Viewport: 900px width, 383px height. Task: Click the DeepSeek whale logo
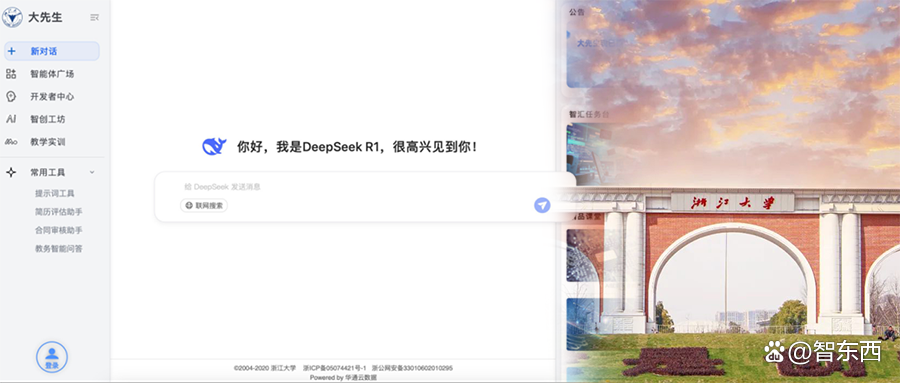coord(215,146)
